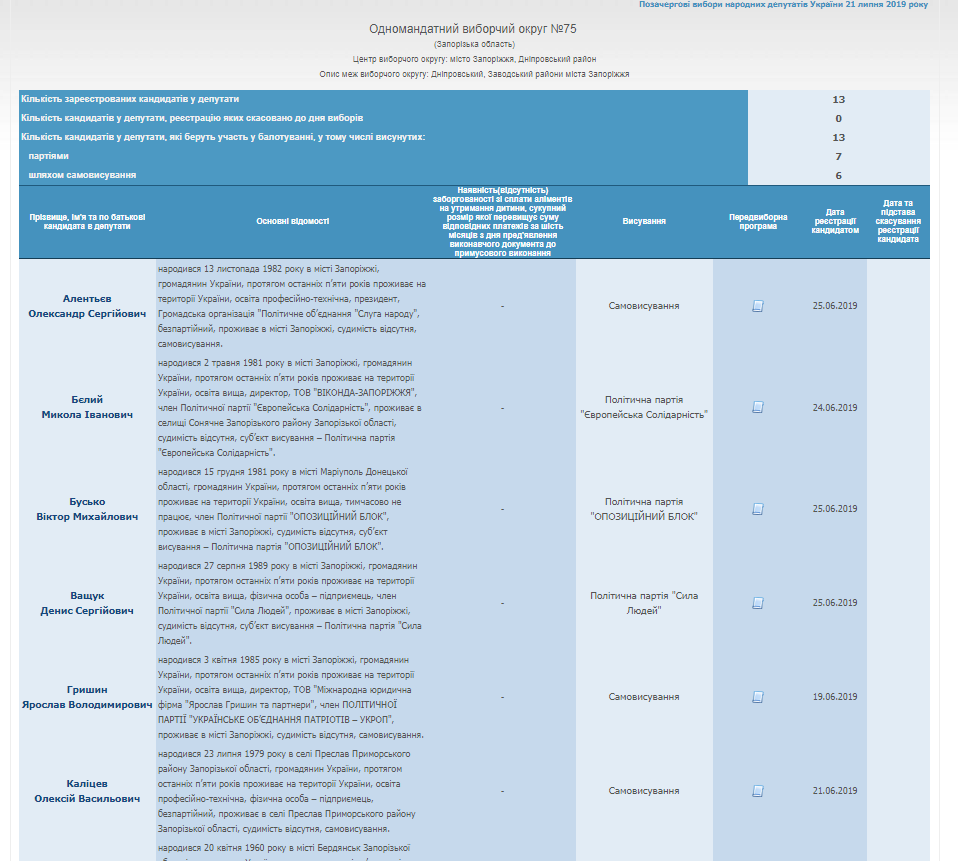Click candidate name Алентьєв Олександр Сергійович
The image size is (958, 861).
coord(87,306)
